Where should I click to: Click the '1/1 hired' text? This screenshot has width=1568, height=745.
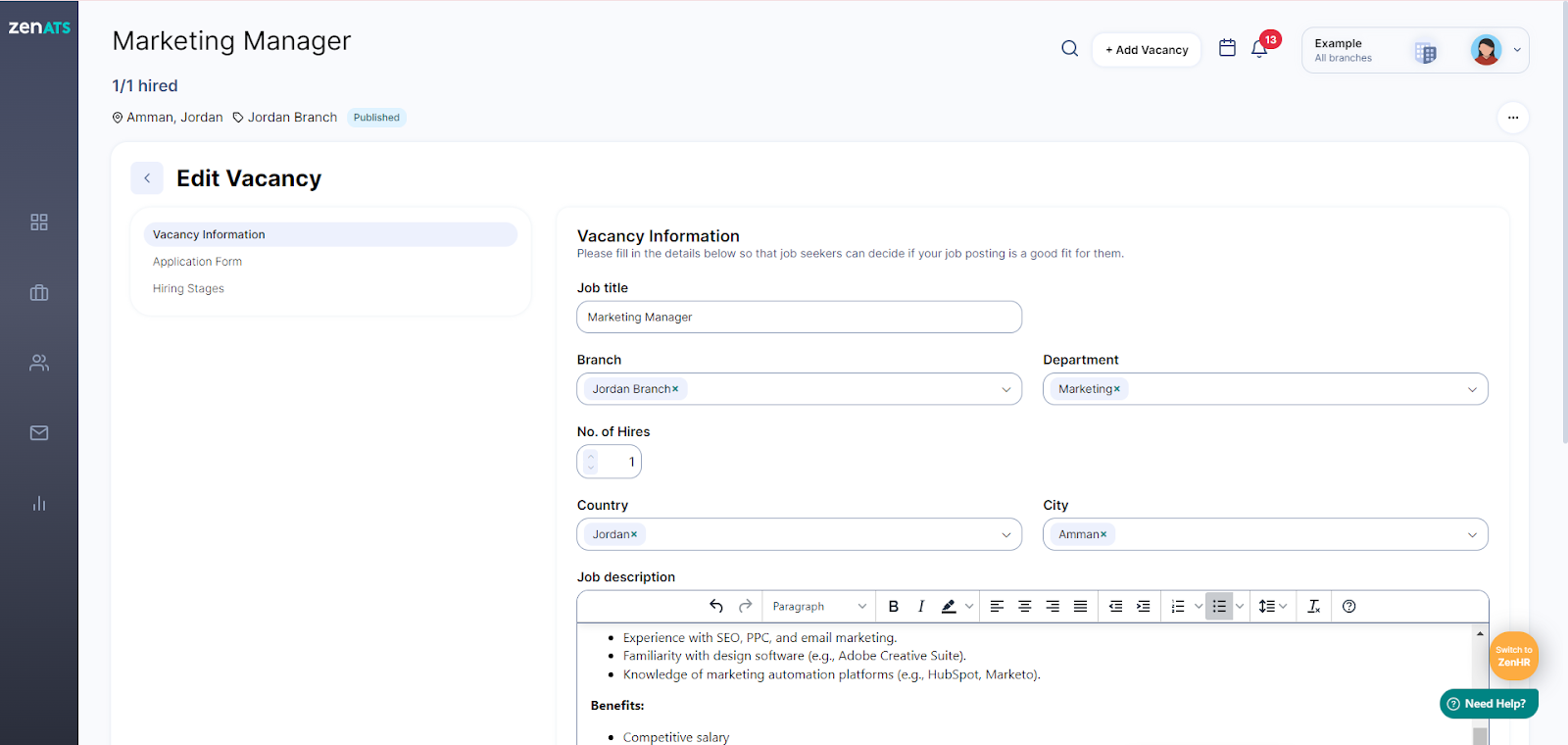(x=145, y=86)
